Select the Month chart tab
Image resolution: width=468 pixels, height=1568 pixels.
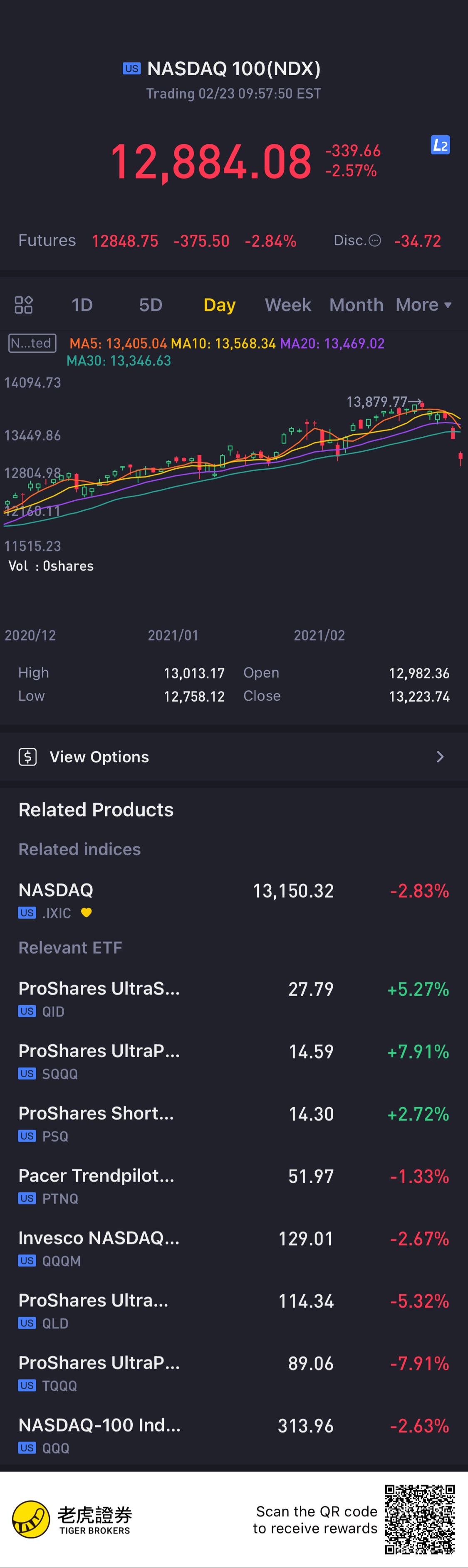pos(356,304)
